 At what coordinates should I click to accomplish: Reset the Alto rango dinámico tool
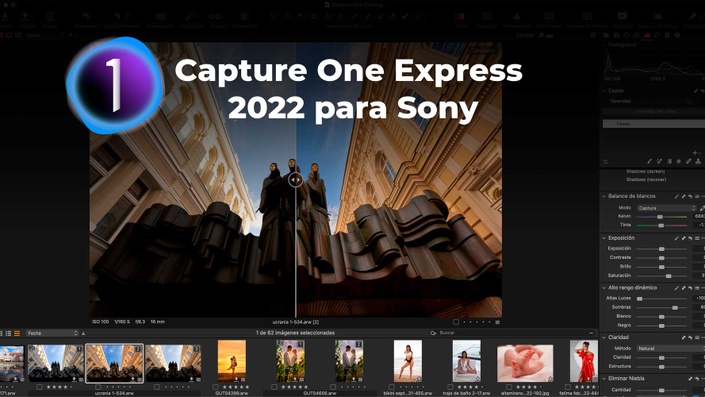point(690,288)
